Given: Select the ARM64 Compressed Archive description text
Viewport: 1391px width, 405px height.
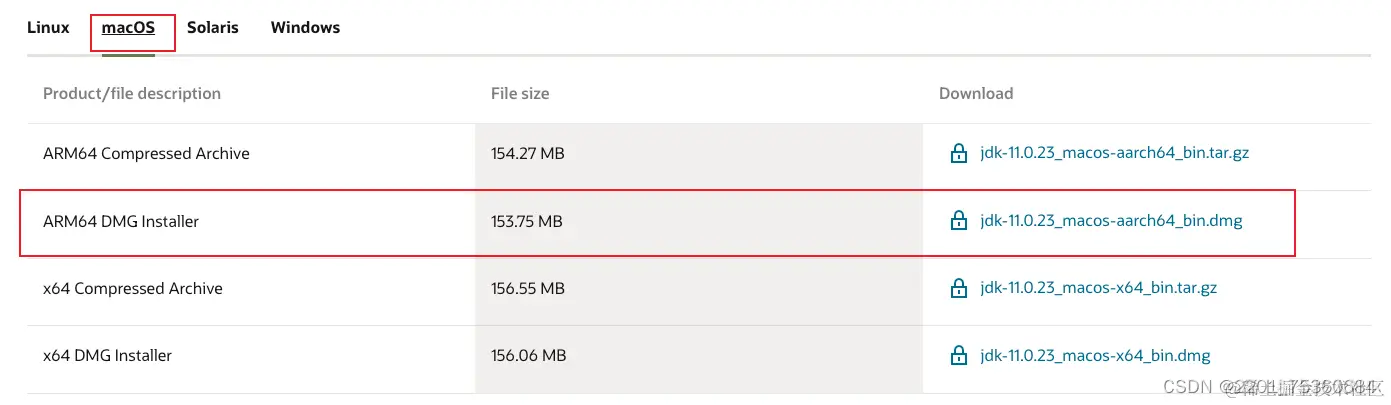Looking at the screenshot, I should click(x=146, y=154).
